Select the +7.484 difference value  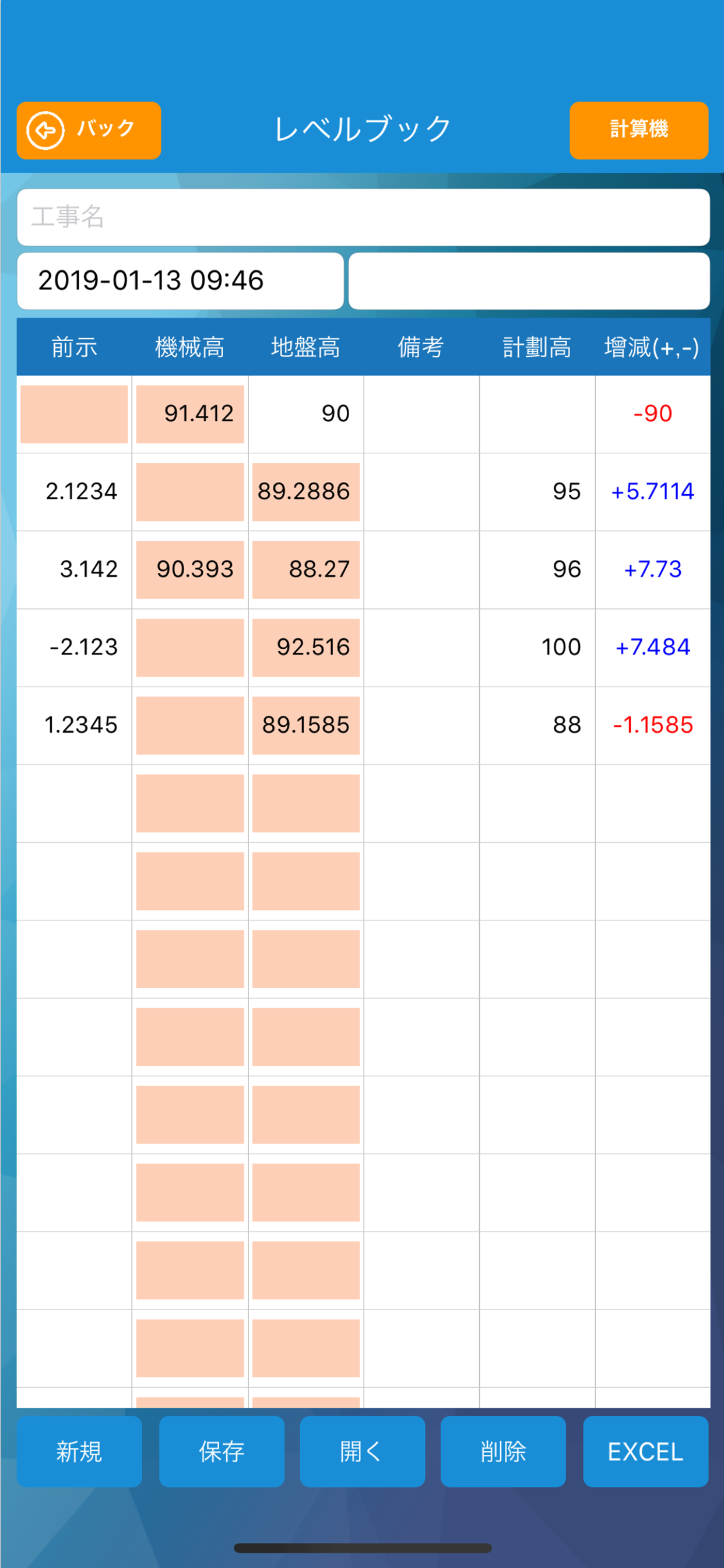point(652,647)
